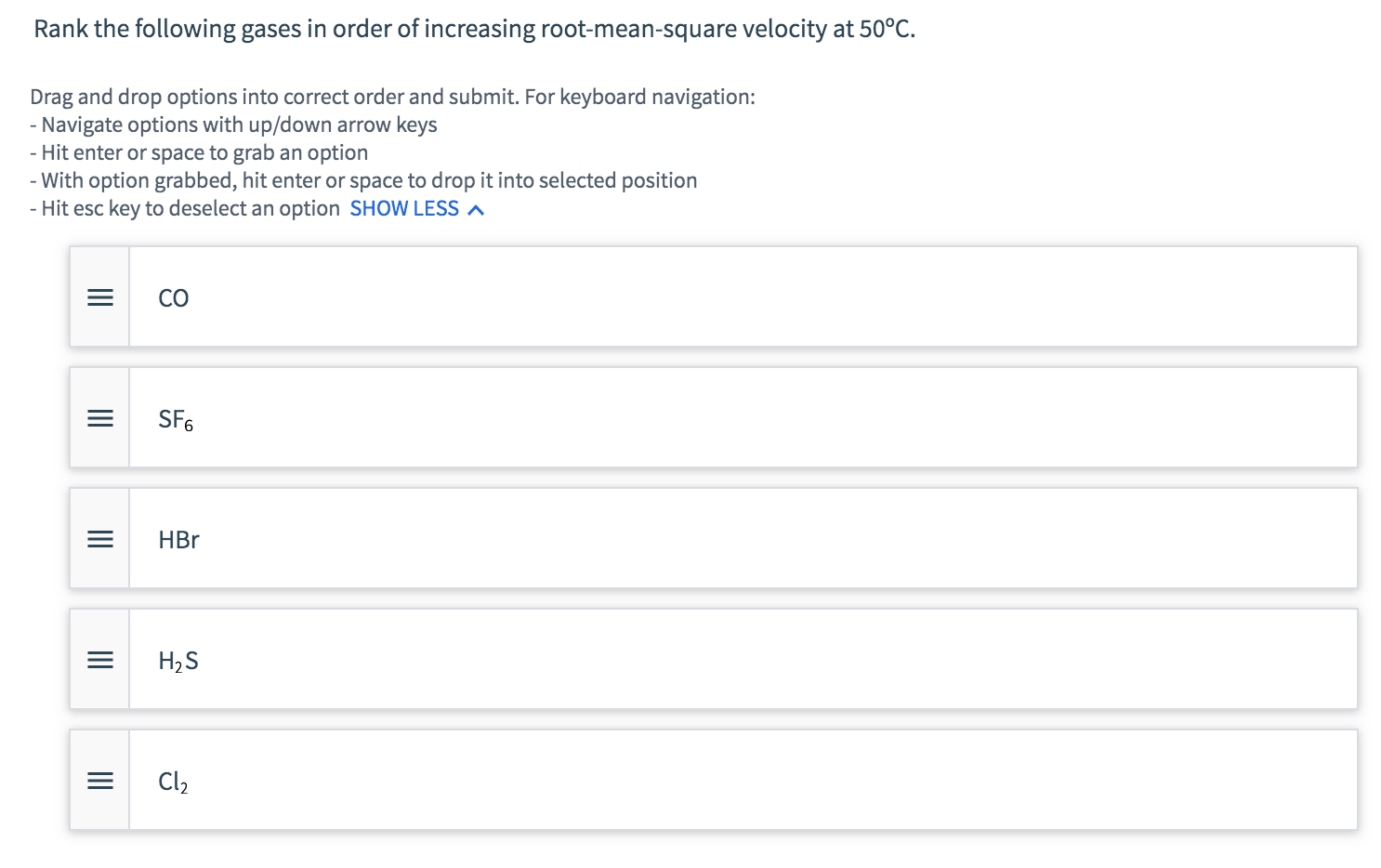Select the HBr option row
Image resolution: width=1381 pixels, height=868 pixels.
[x=742, y=539]
